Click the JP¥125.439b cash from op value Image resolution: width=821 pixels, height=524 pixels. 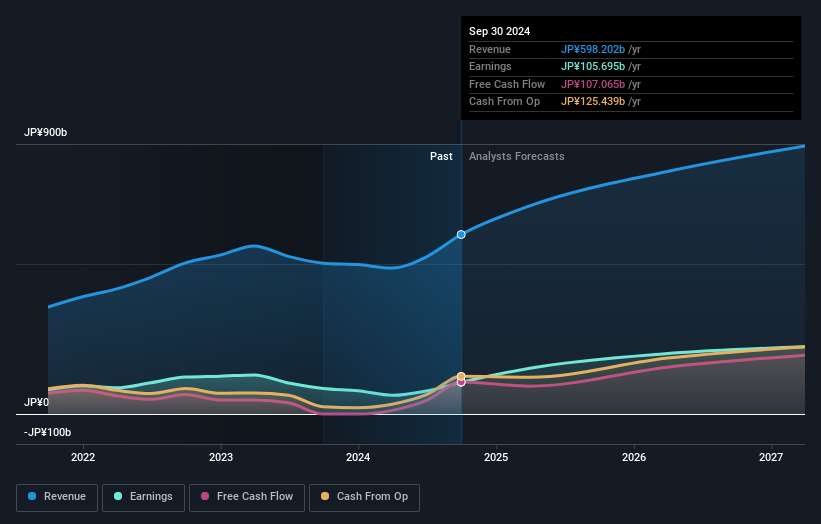pos(593,102)
